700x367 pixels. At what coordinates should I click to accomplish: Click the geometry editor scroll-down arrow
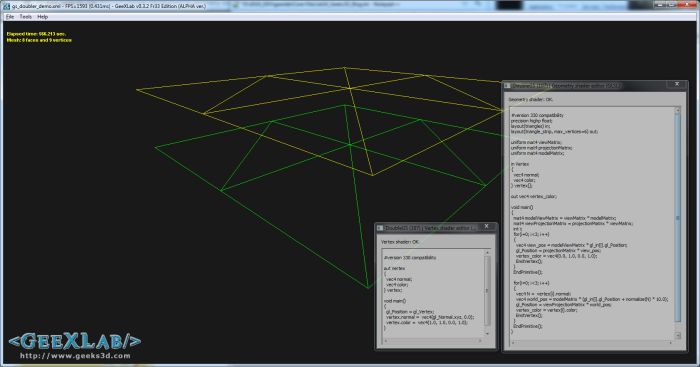(x=678, y=335)
